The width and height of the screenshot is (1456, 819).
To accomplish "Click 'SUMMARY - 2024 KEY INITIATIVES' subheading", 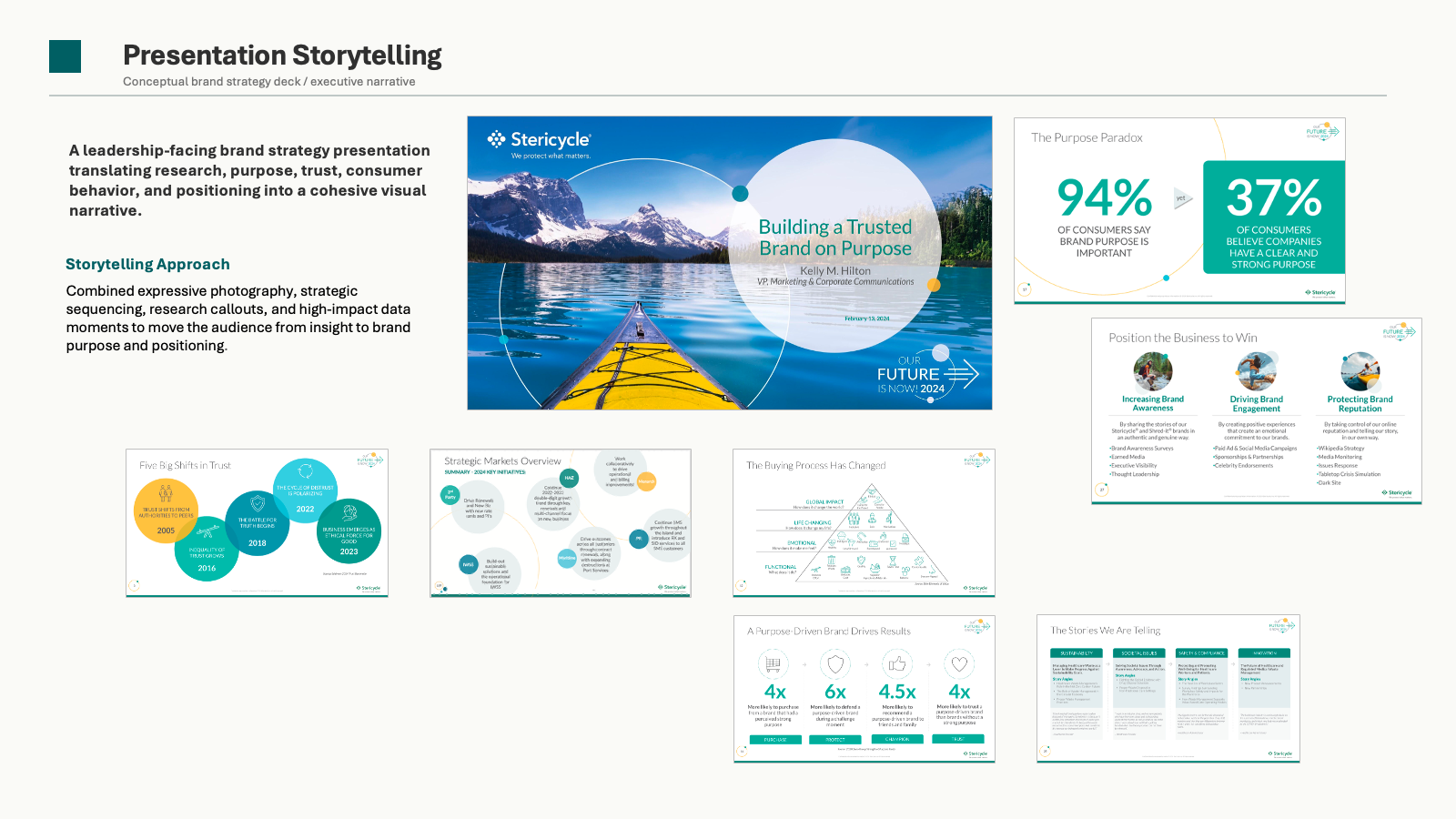I will point(485,472).
